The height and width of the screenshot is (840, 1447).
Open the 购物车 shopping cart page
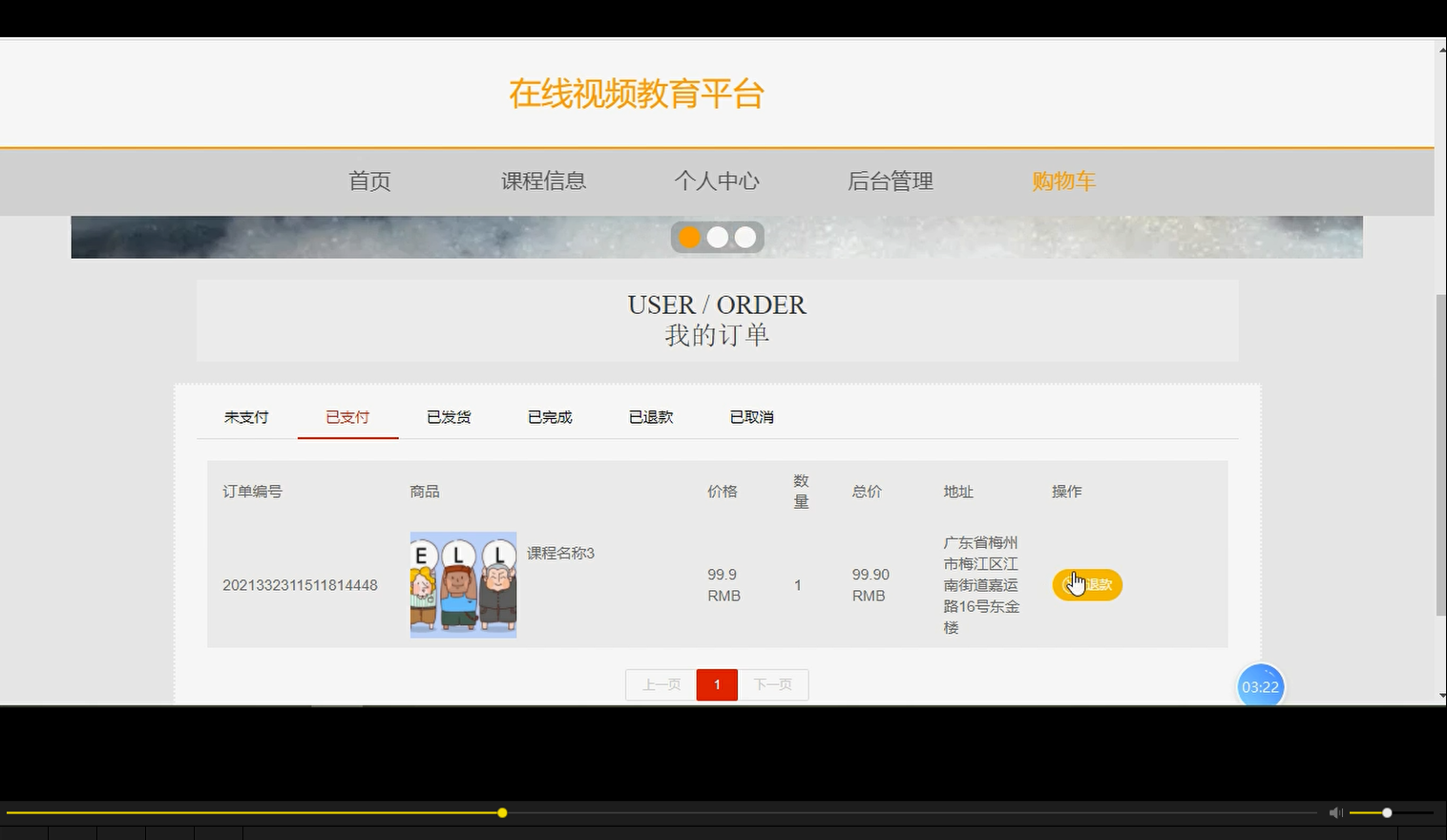tap(1064, 181)
